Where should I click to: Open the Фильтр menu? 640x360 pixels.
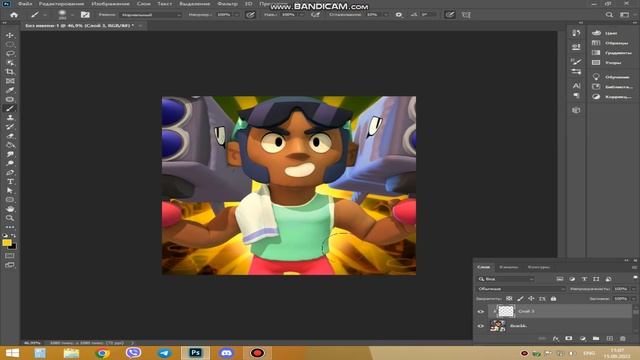[228, 4]
